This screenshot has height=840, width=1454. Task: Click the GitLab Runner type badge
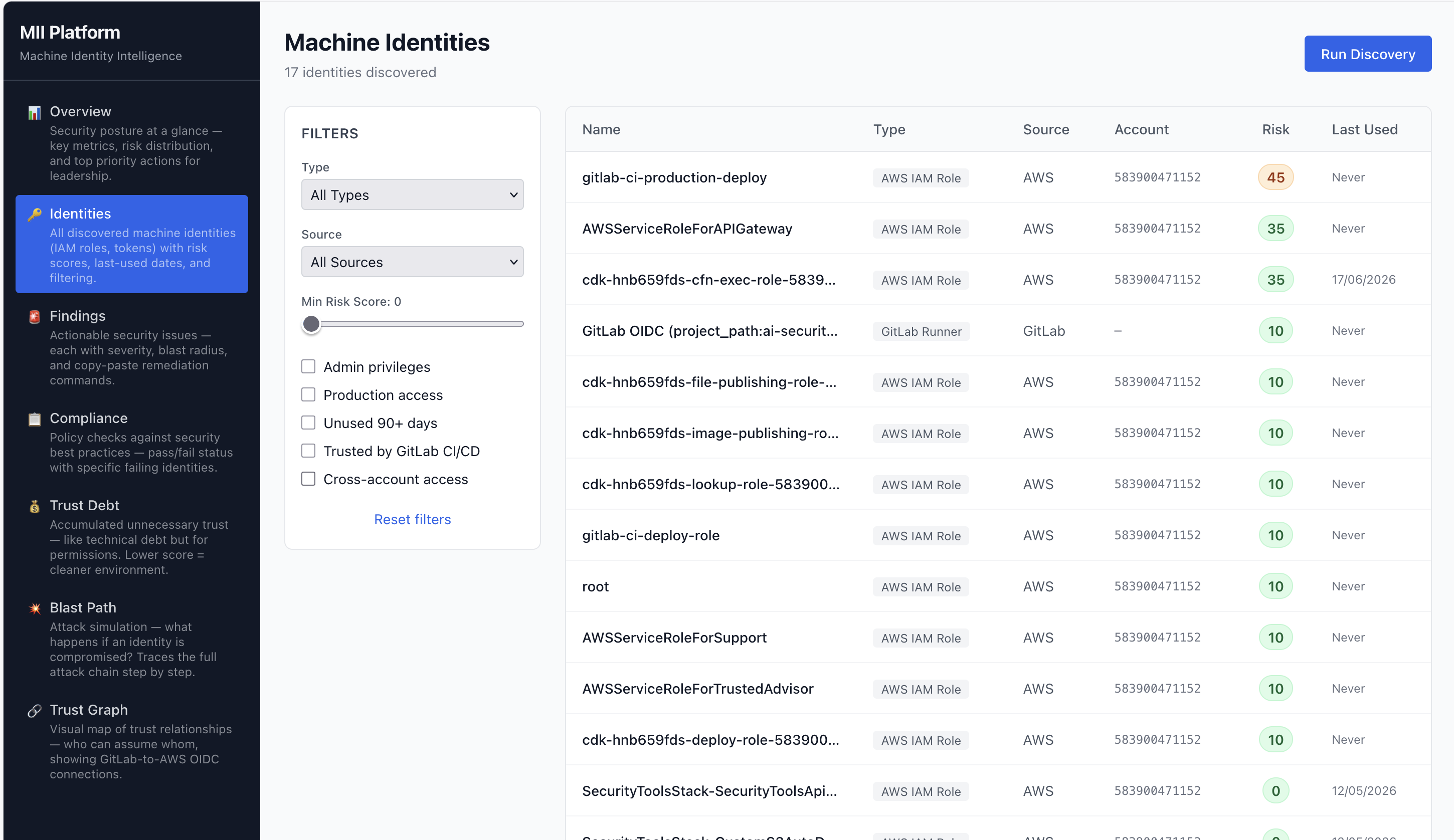[x=921, y=331]
